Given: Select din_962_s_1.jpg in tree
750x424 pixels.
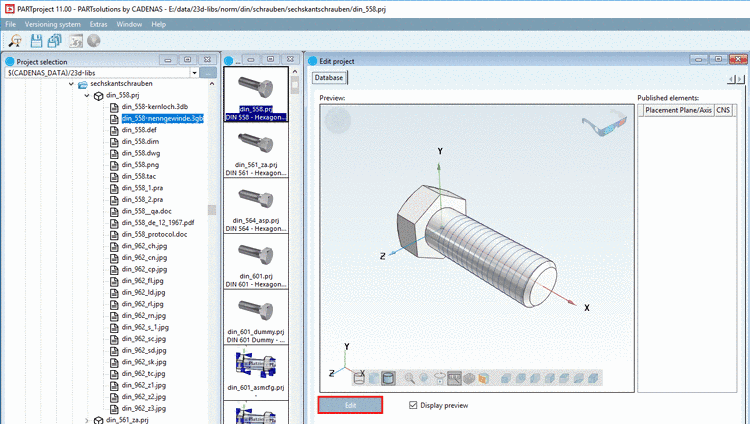Looking at the screenshot, I should coord(145,327).
